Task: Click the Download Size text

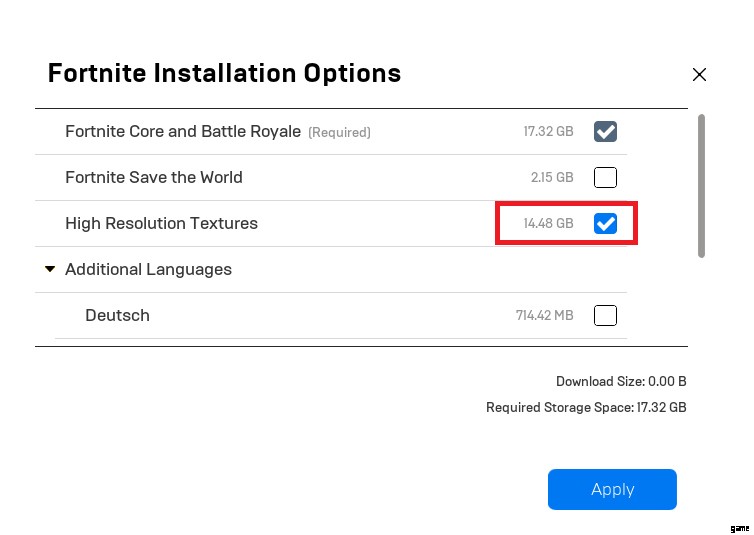Action: 621,382
